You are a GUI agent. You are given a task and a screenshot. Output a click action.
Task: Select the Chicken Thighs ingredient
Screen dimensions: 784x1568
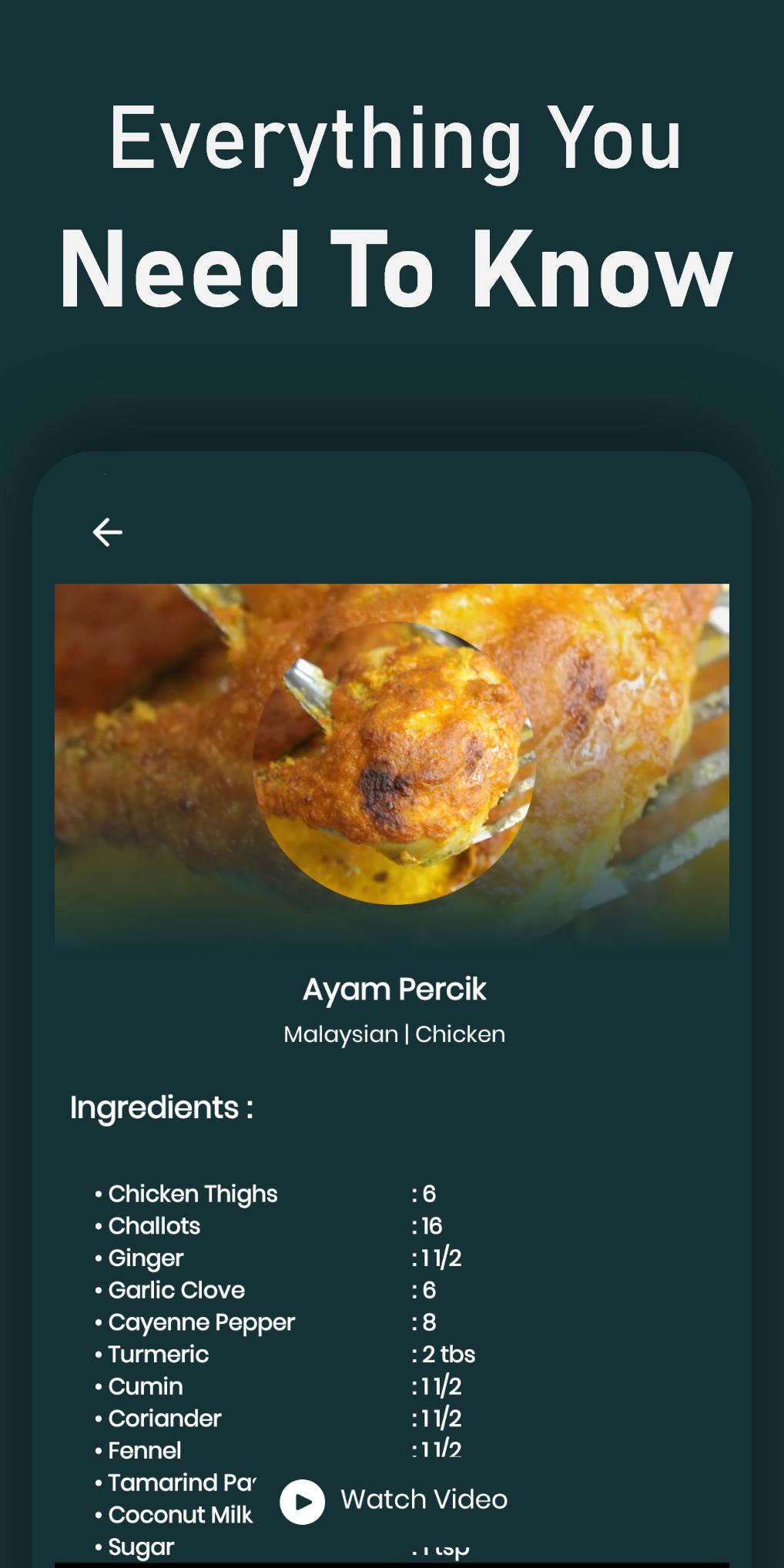coord(193,1194)
